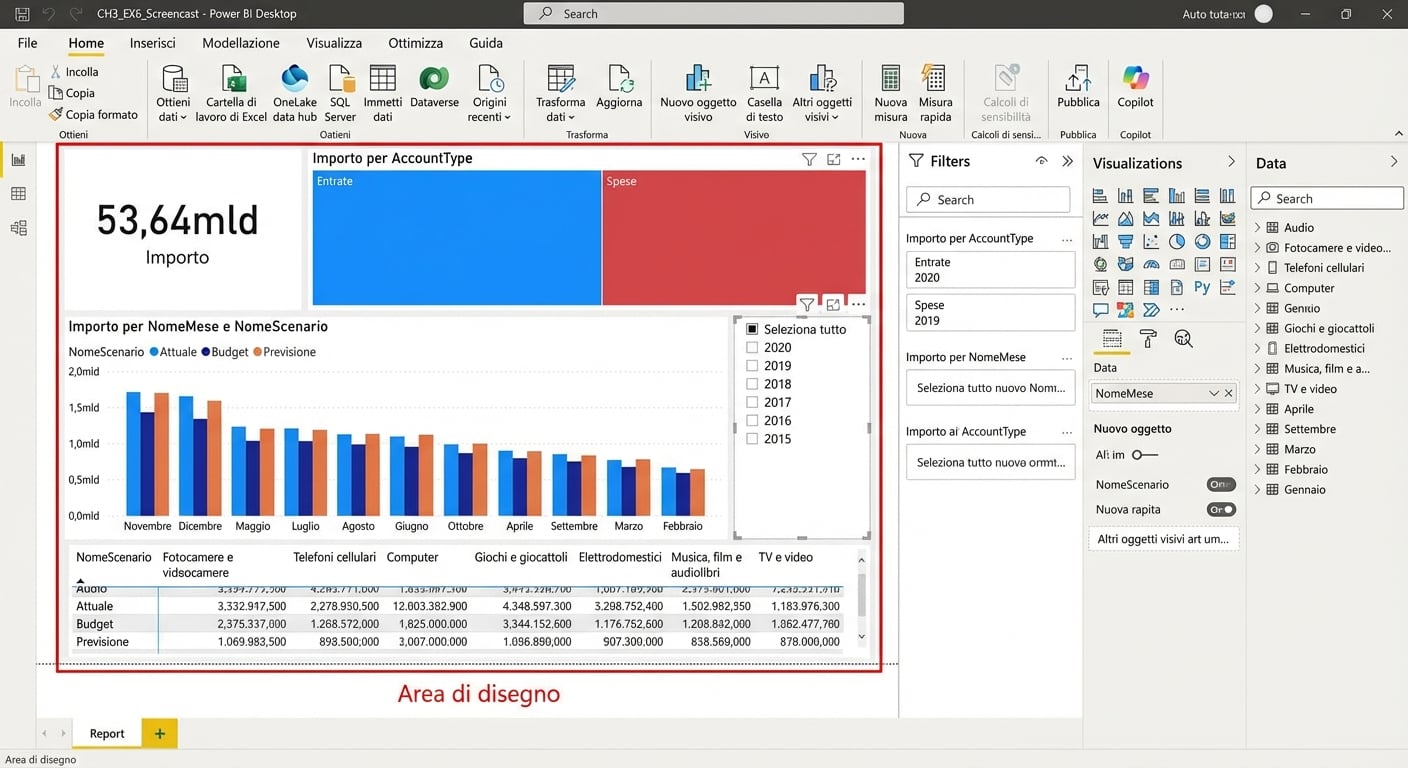Open the Format visual paint roller tab
1408x768 pixels.
coord(1148,339)
